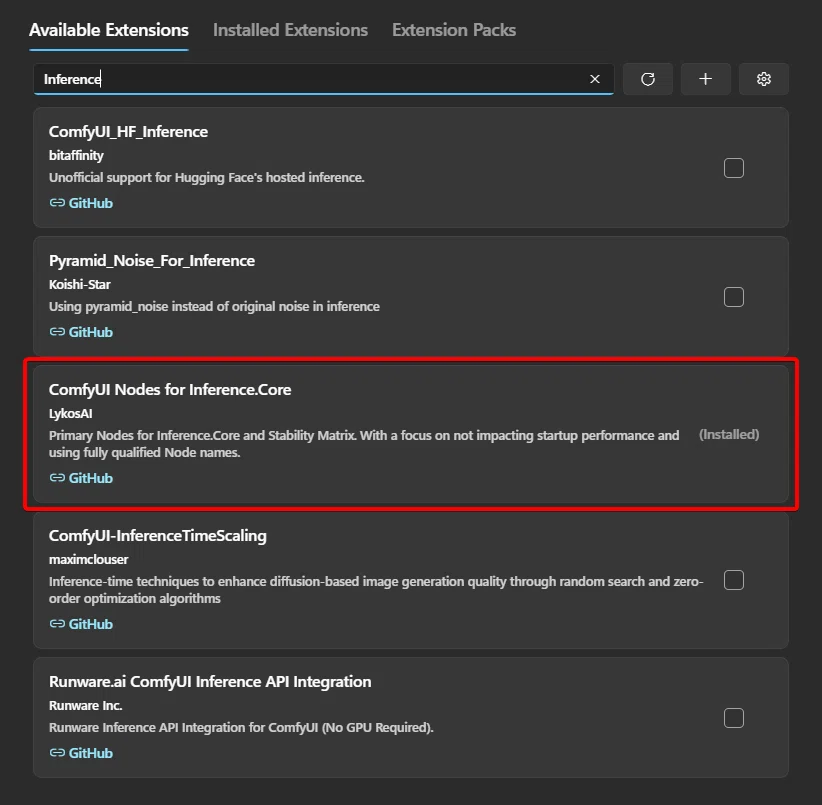Click the author name Koishi-Star

click(80, 285)
